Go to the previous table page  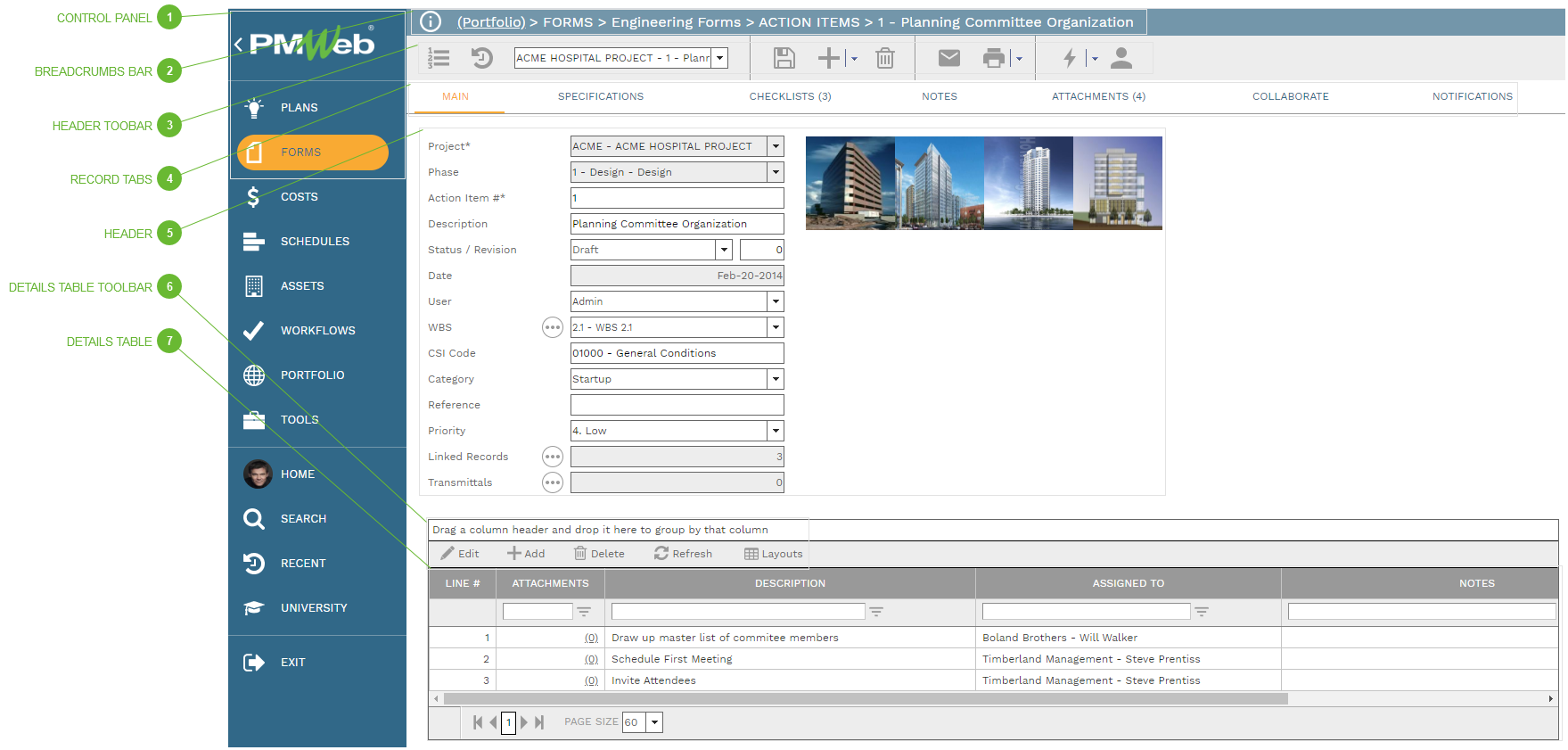(493, 722)
